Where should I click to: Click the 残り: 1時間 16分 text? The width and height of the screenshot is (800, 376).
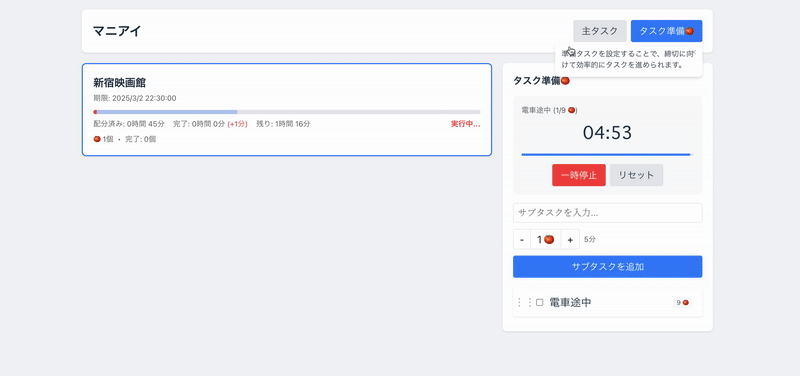pos(283,124)
